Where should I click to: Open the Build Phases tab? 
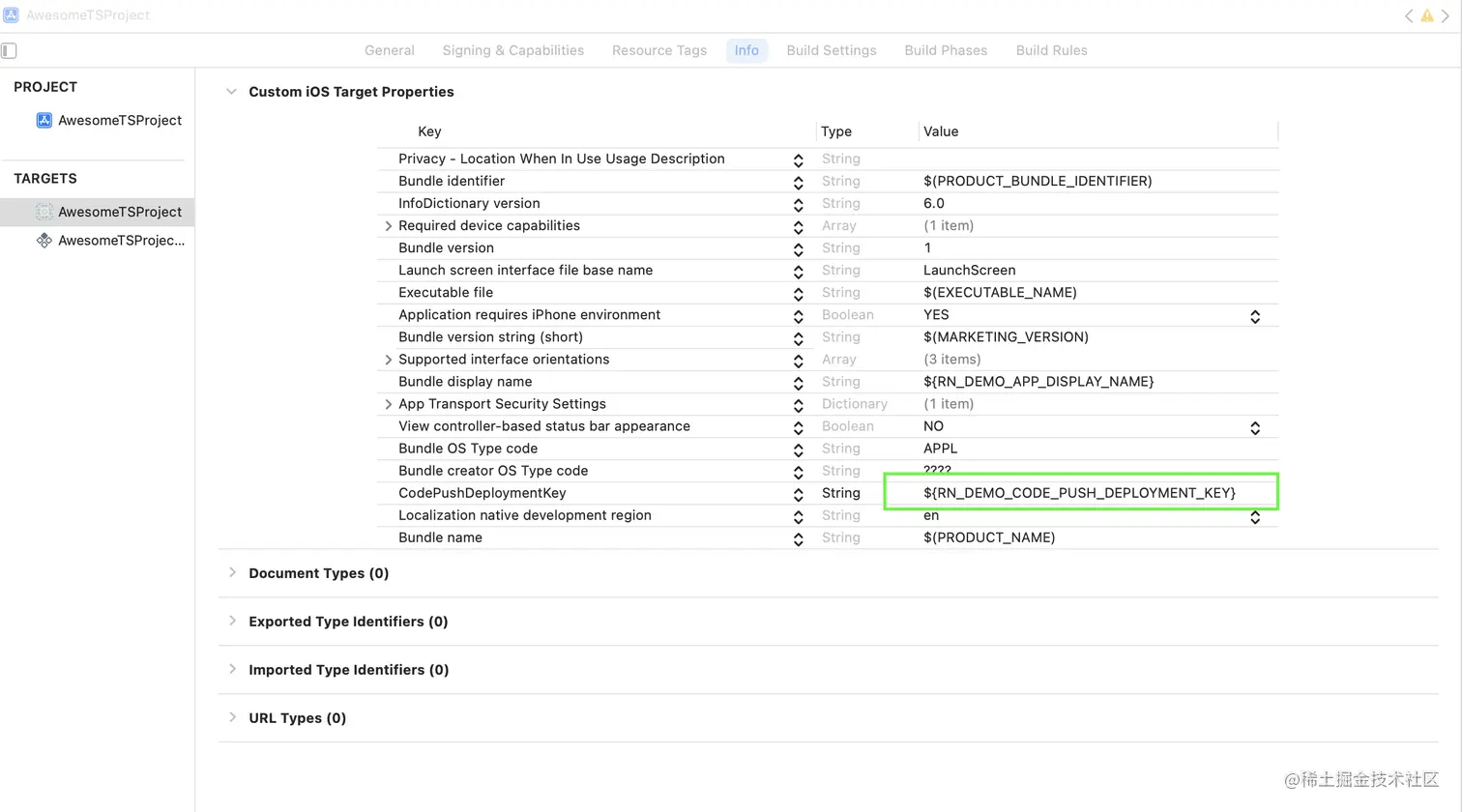(x=946, y=50)
